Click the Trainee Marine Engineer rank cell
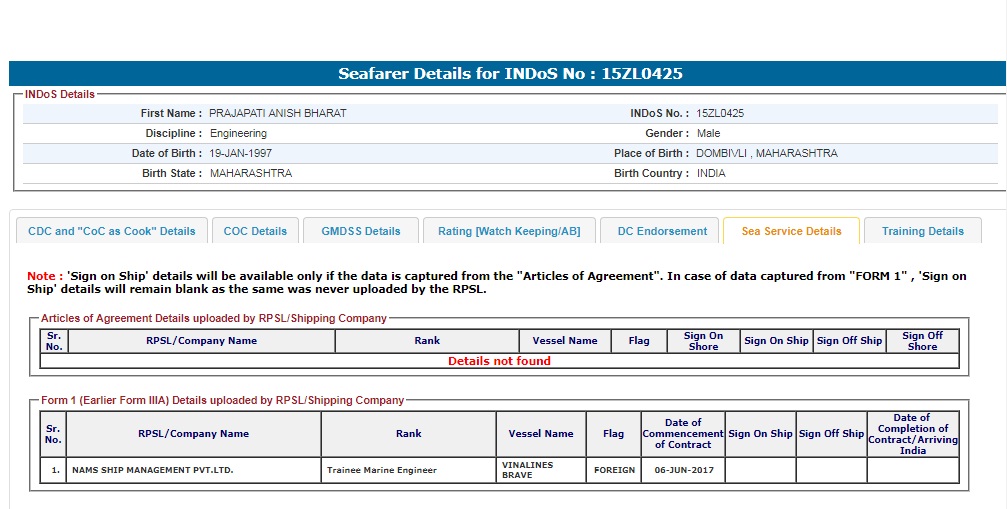This screenshot has height=509, width=1007. (381, 470)
